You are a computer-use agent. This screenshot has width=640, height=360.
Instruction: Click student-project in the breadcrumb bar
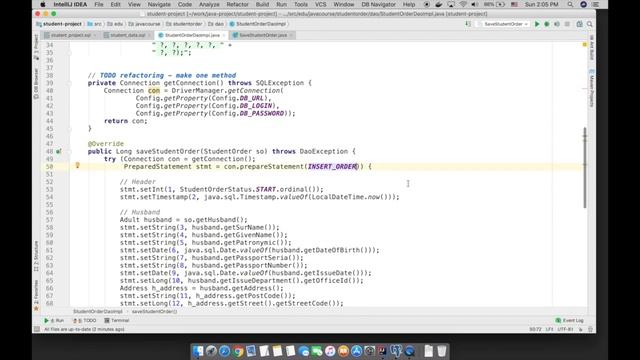click(x=59, y=24)
